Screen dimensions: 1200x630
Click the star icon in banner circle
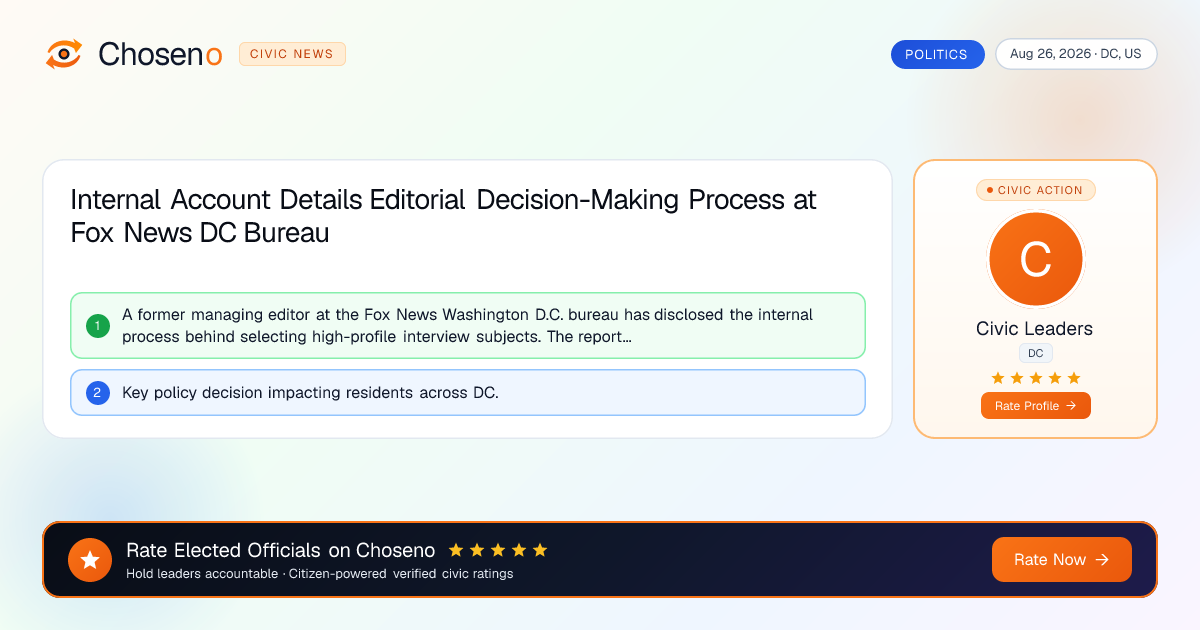(x=90, y=560)
